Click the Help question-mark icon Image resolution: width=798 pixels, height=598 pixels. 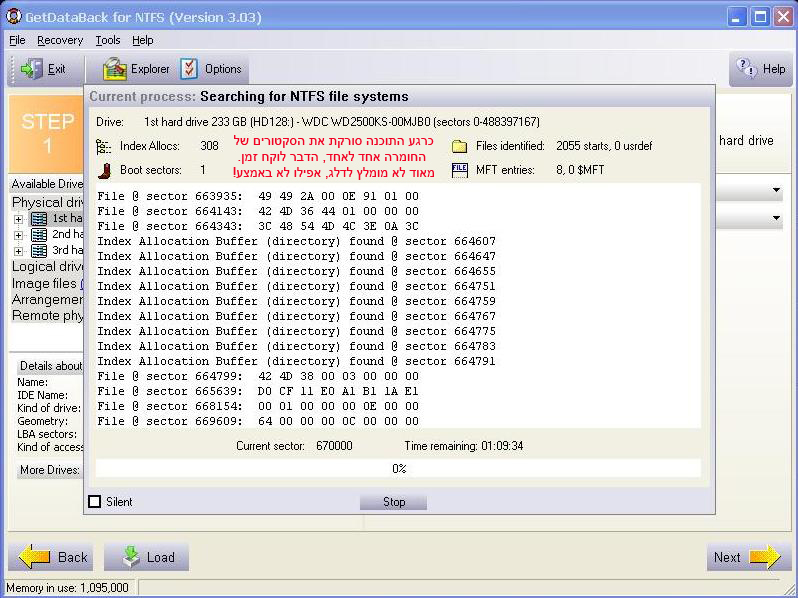click(747, 68)
